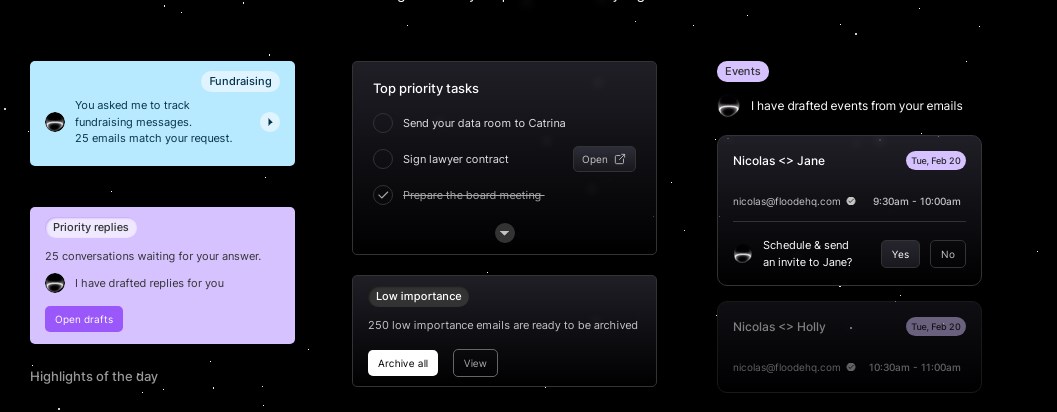Open the Nicolas <> Holly event card

coord(849,347)
